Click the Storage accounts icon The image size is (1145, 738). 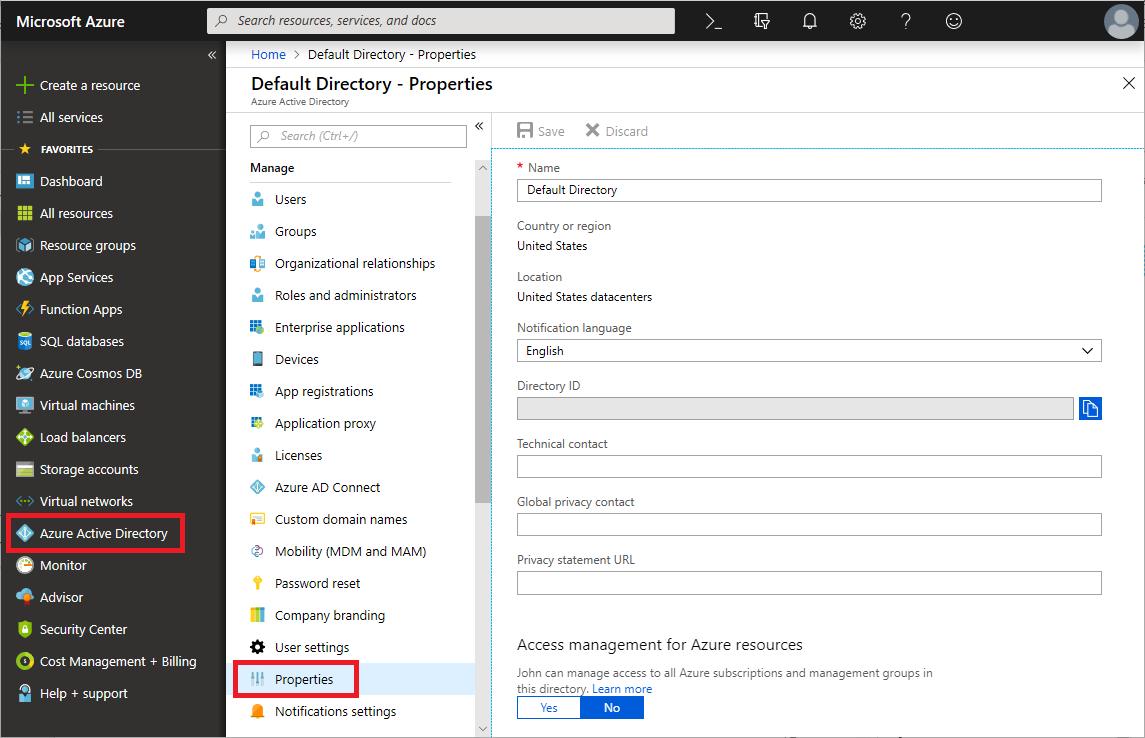click(25, 469)
